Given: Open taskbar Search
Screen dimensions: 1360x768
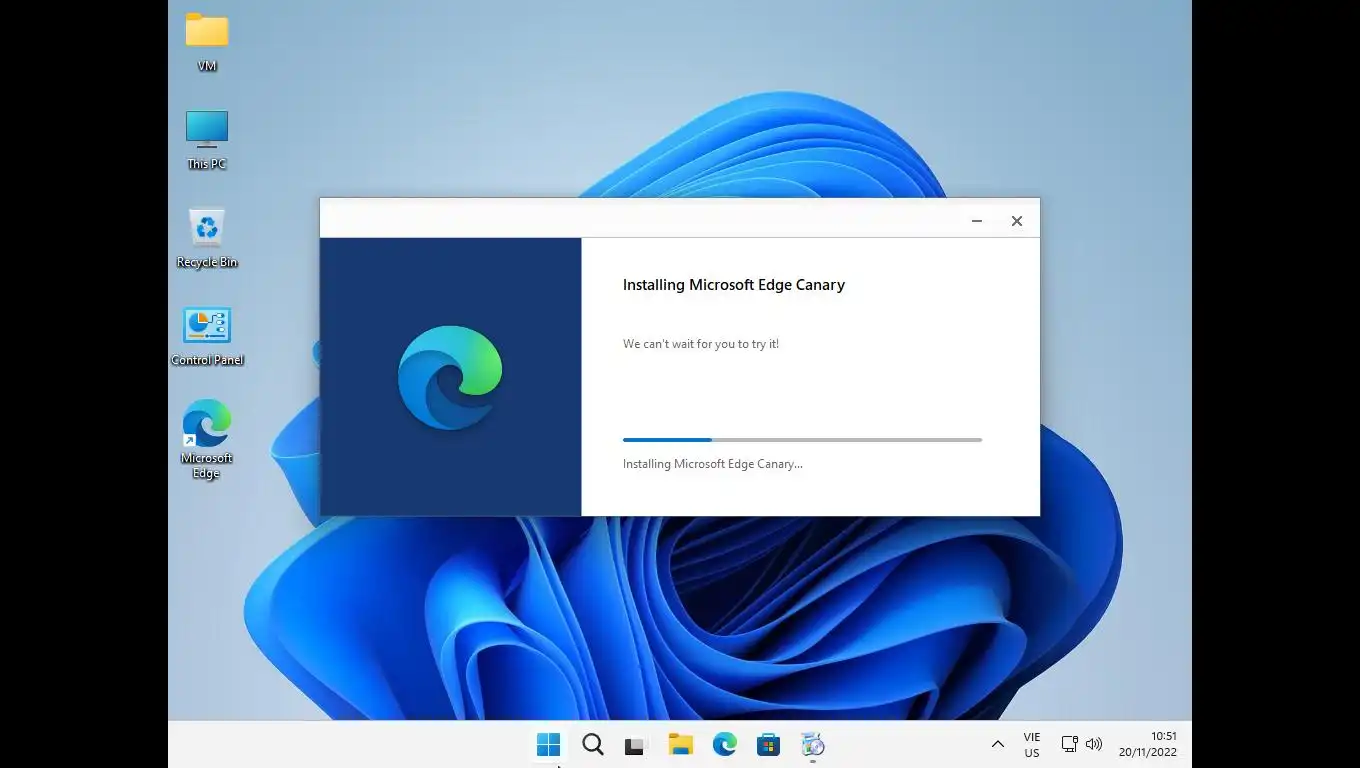Looking at the screenshot, I should pyautogui.click(x=593, y=744).
